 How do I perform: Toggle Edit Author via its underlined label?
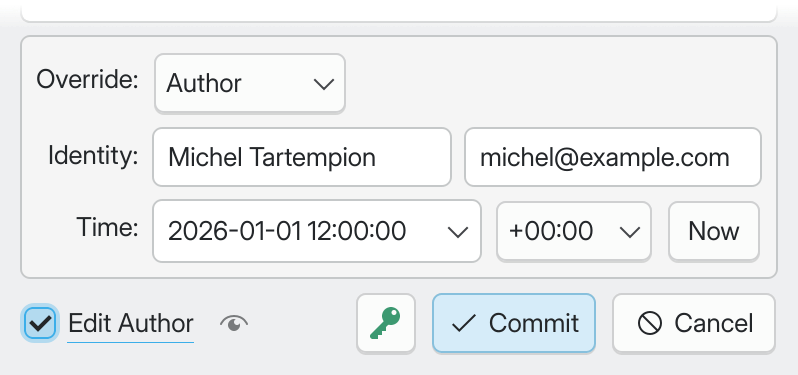[131, 324]
